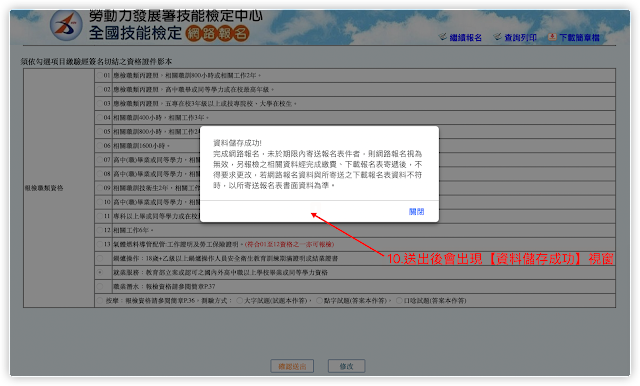
Task: Click the 查詢列印 link in the header
Action: 520,38
